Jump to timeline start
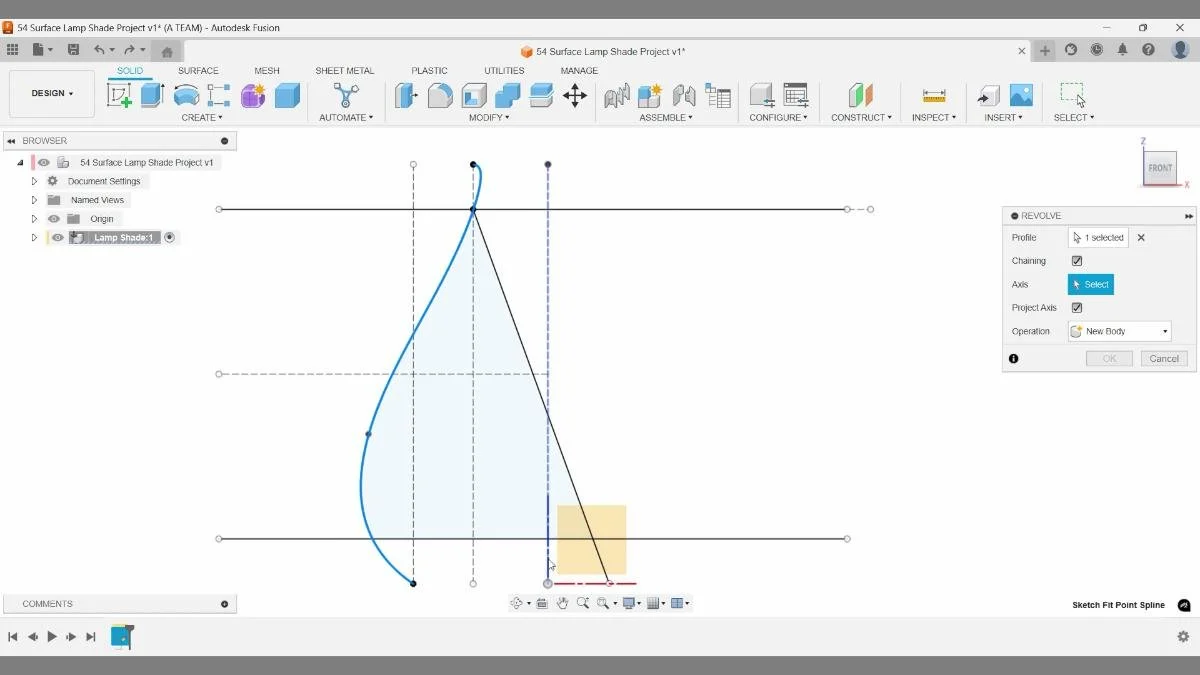This screenshot has height=675, width=1200. coord(13,637)
